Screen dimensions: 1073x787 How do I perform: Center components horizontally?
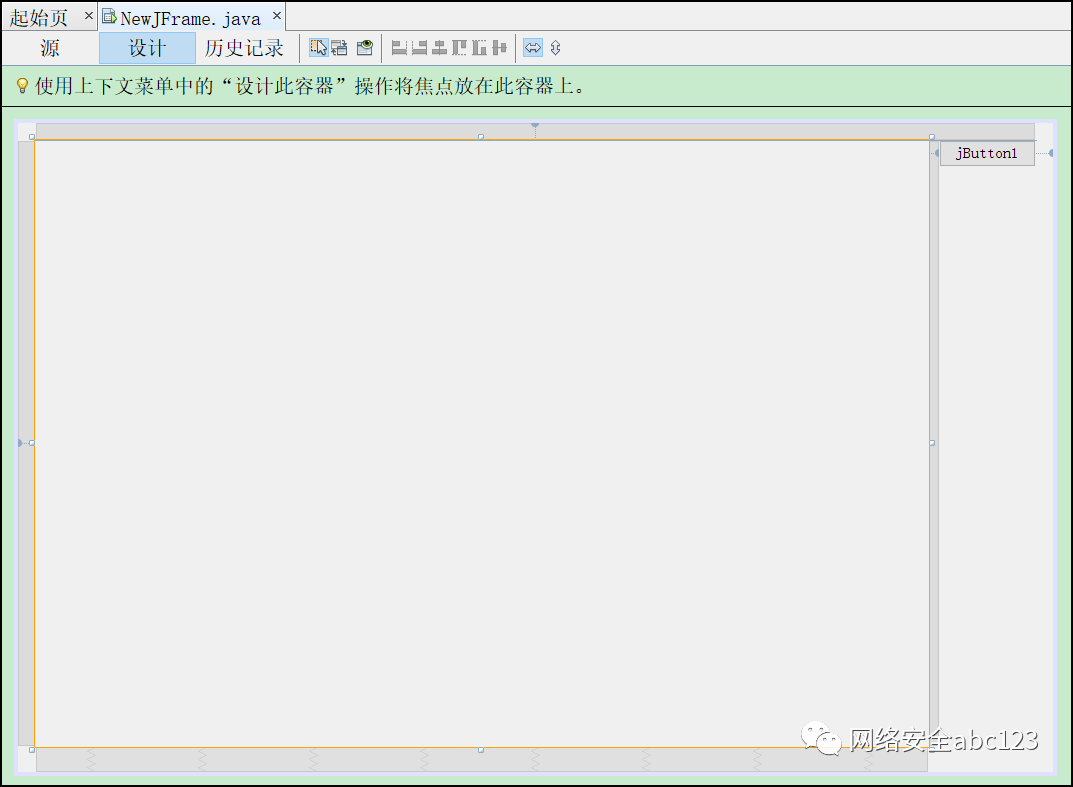tap(439, 47)
